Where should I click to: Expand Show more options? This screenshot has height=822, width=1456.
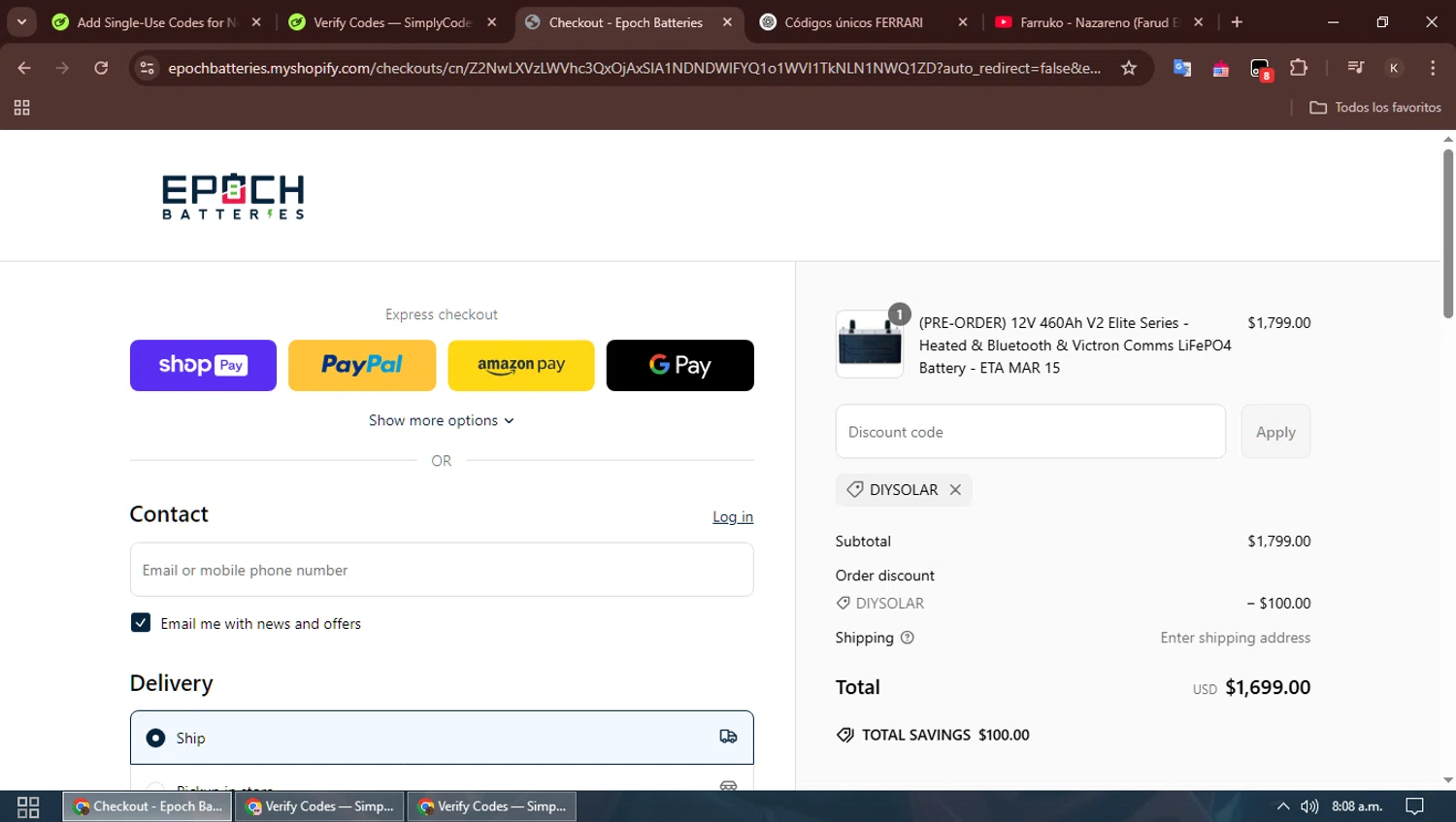pos(442,420)
